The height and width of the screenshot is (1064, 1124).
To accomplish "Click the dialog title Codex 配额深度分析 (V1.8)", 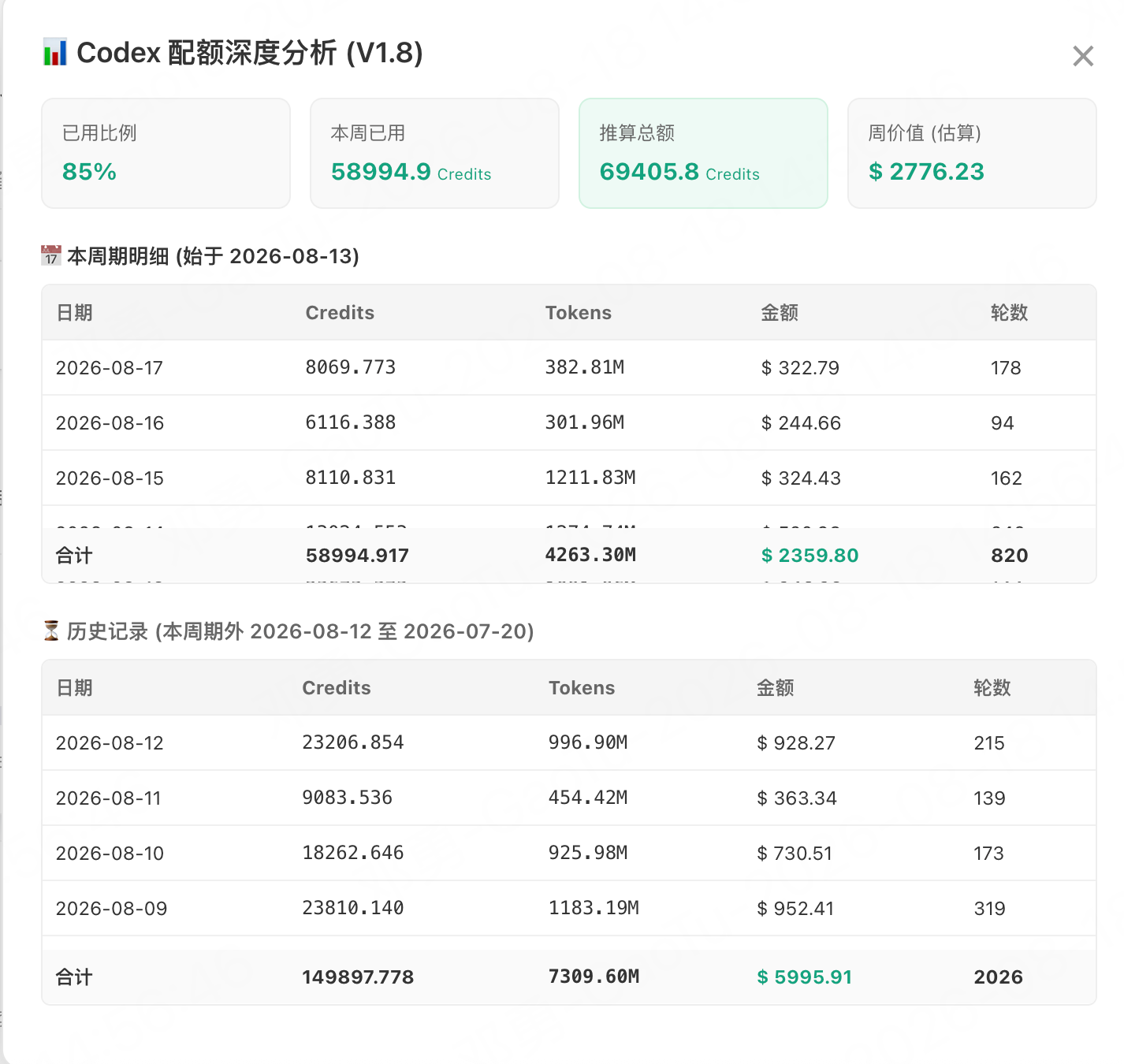I will [x=250, y=53].
